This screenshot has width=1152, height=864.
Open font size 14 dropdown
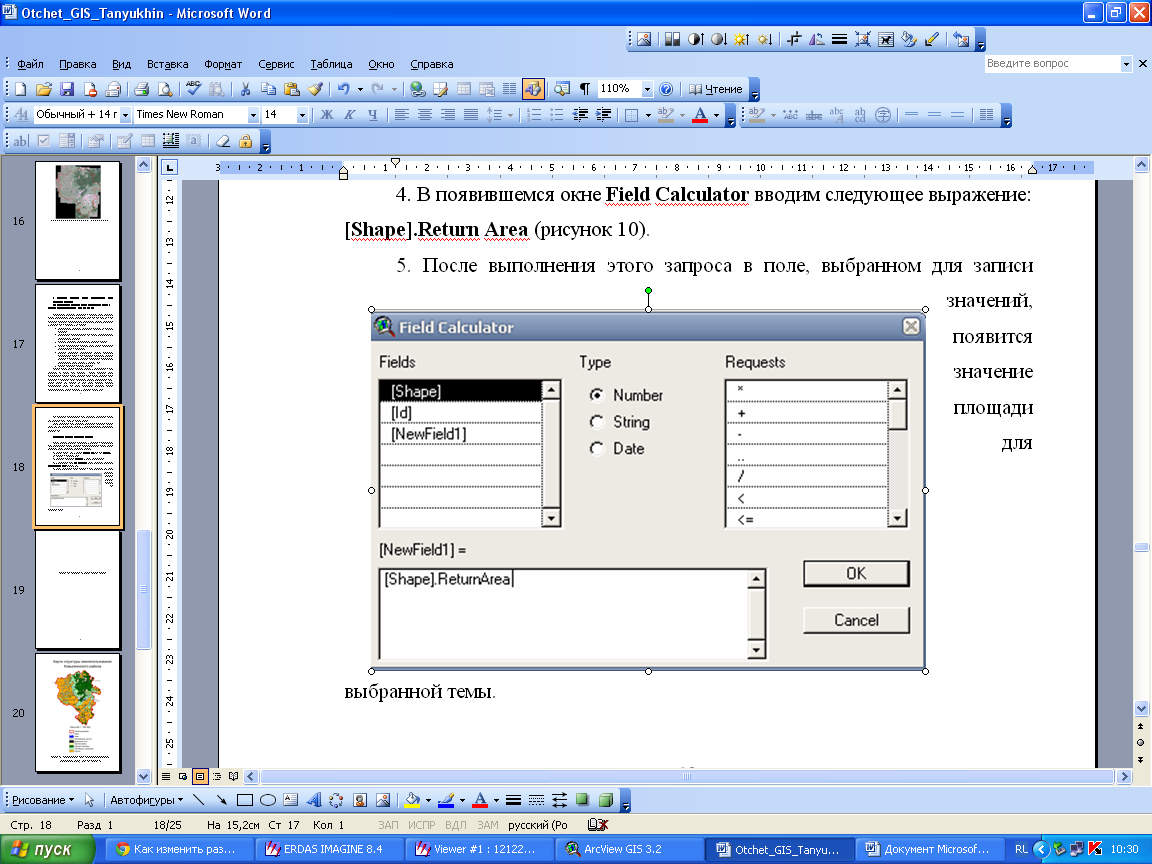coord(301,115)
